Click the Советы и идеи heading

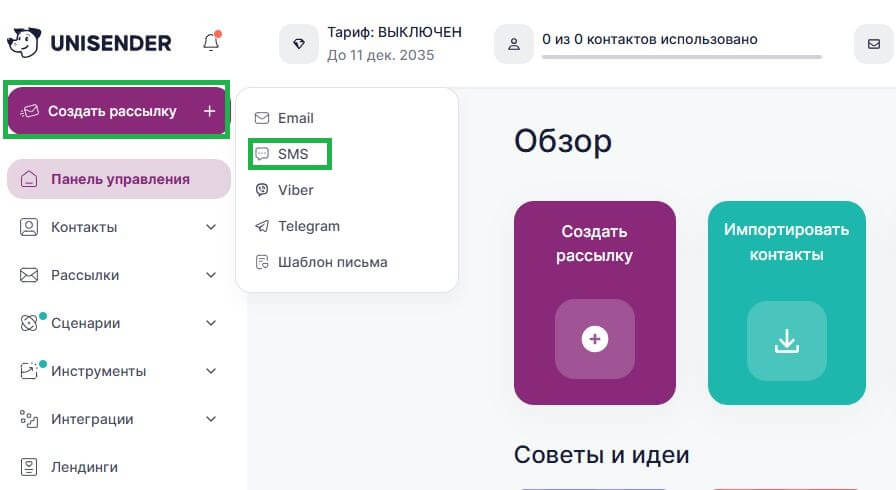click(x=602, y=455)
